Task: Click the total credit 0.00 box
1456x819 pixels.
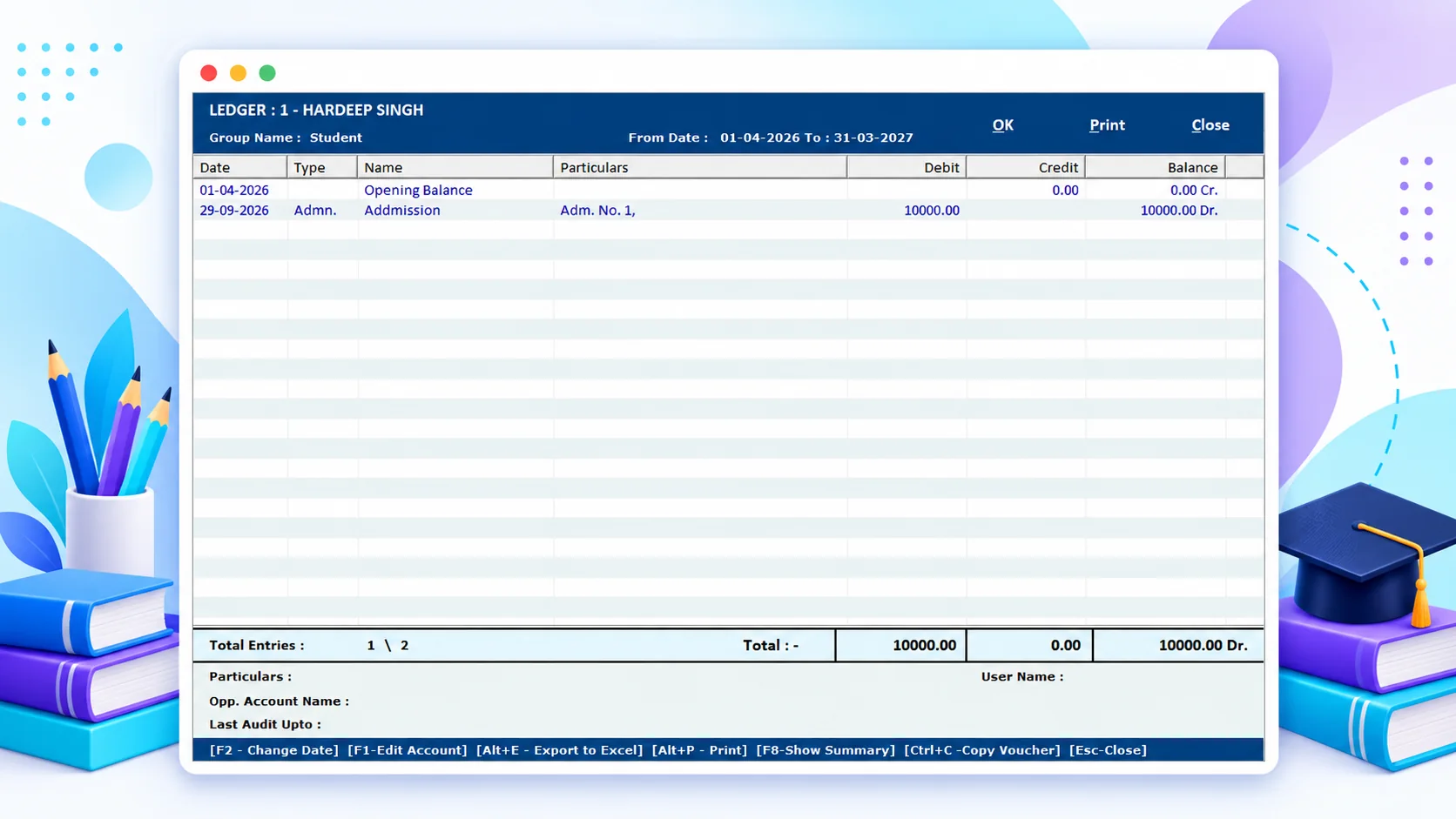Action: (x=1029, y=645)
